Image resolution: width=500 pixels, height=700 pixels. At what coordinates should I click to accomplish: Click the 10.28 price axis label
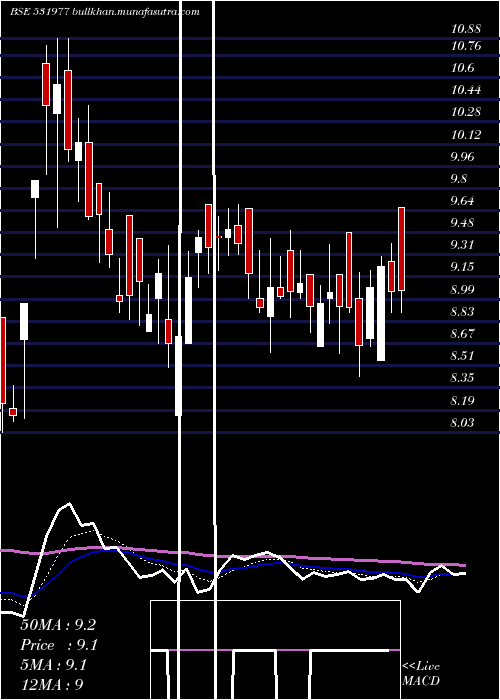(466, 112)
